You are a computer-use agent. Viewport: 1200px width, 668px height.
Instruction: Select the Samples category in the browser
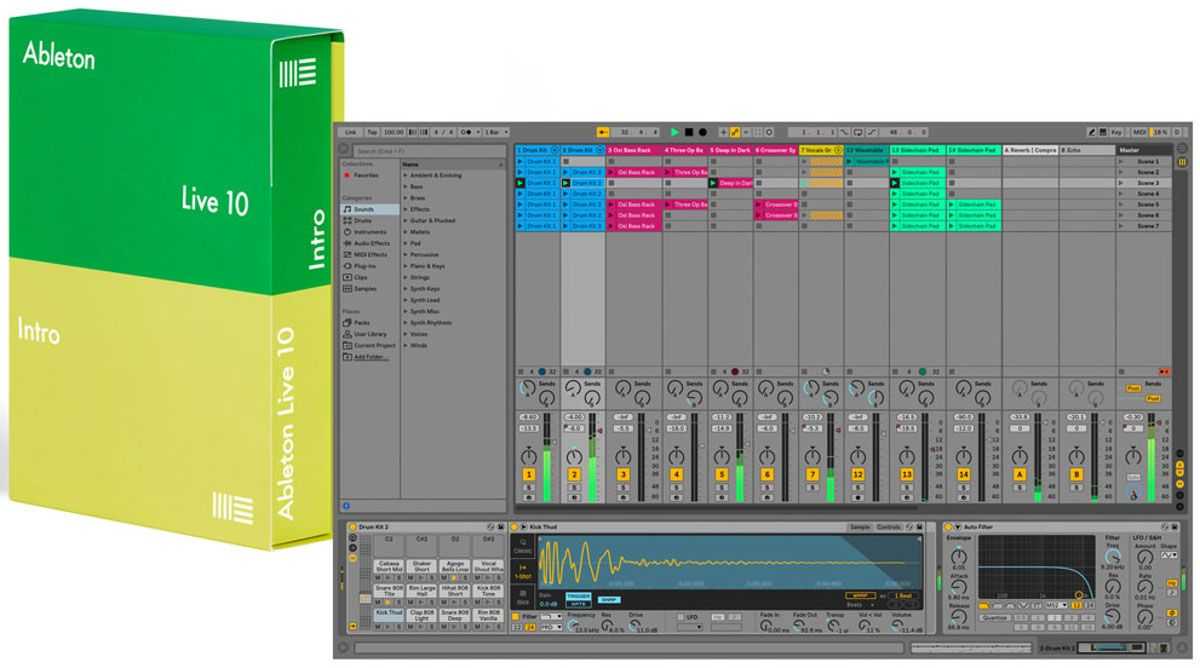tap(365, 289)
